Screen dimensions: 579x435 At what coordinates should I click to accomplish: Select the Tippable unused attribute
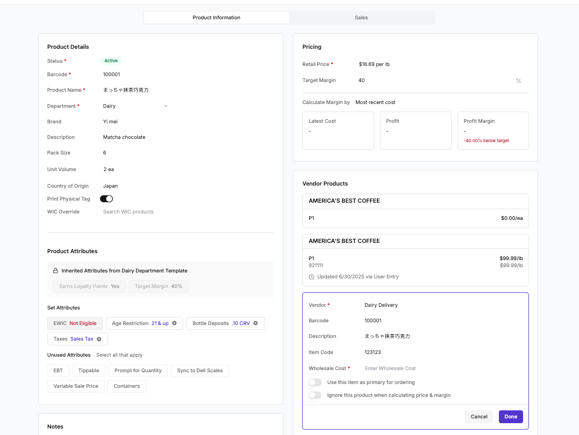[89, 370]
